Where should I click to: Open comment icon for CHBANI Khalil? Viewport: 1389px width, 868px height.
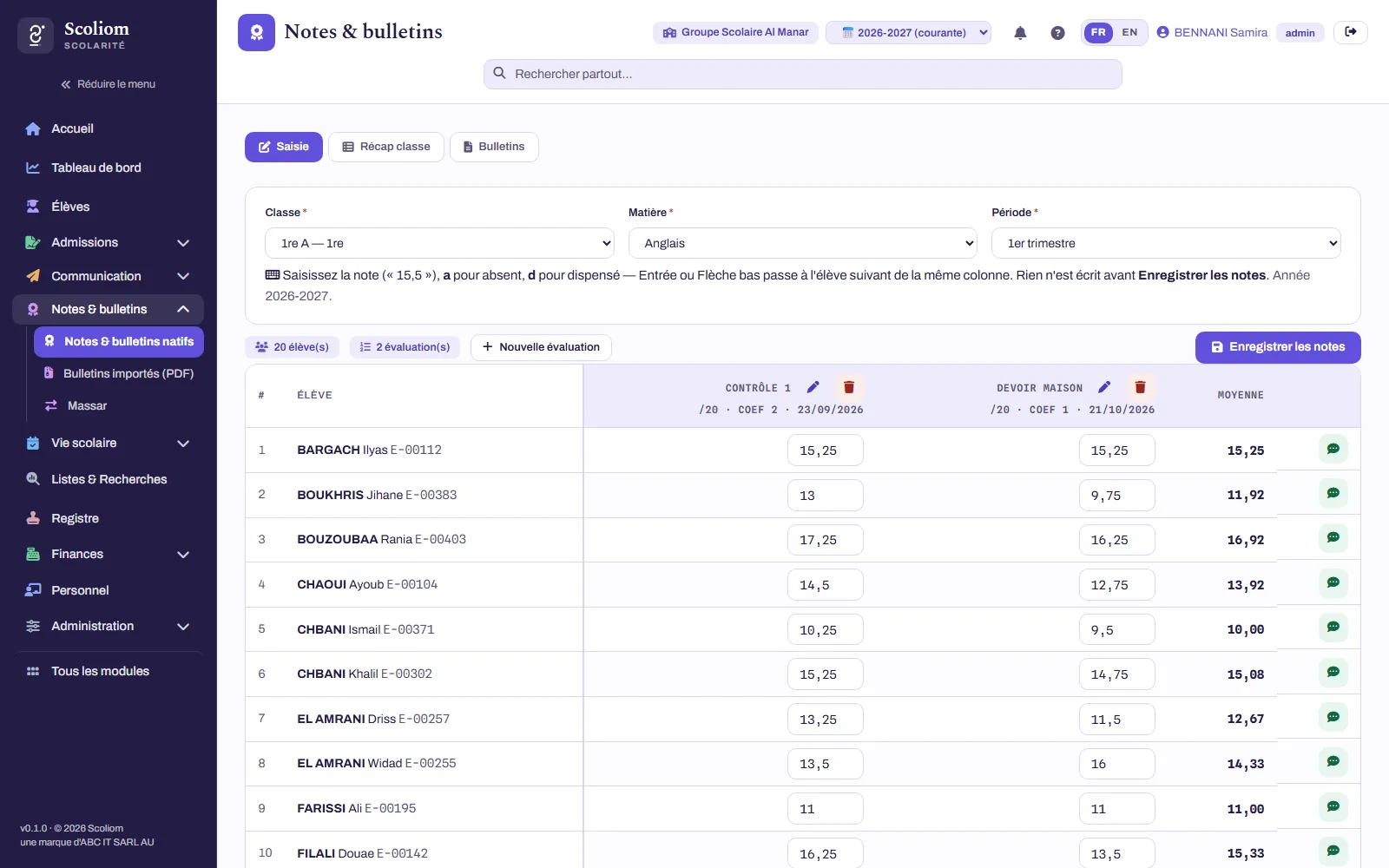1333,674
